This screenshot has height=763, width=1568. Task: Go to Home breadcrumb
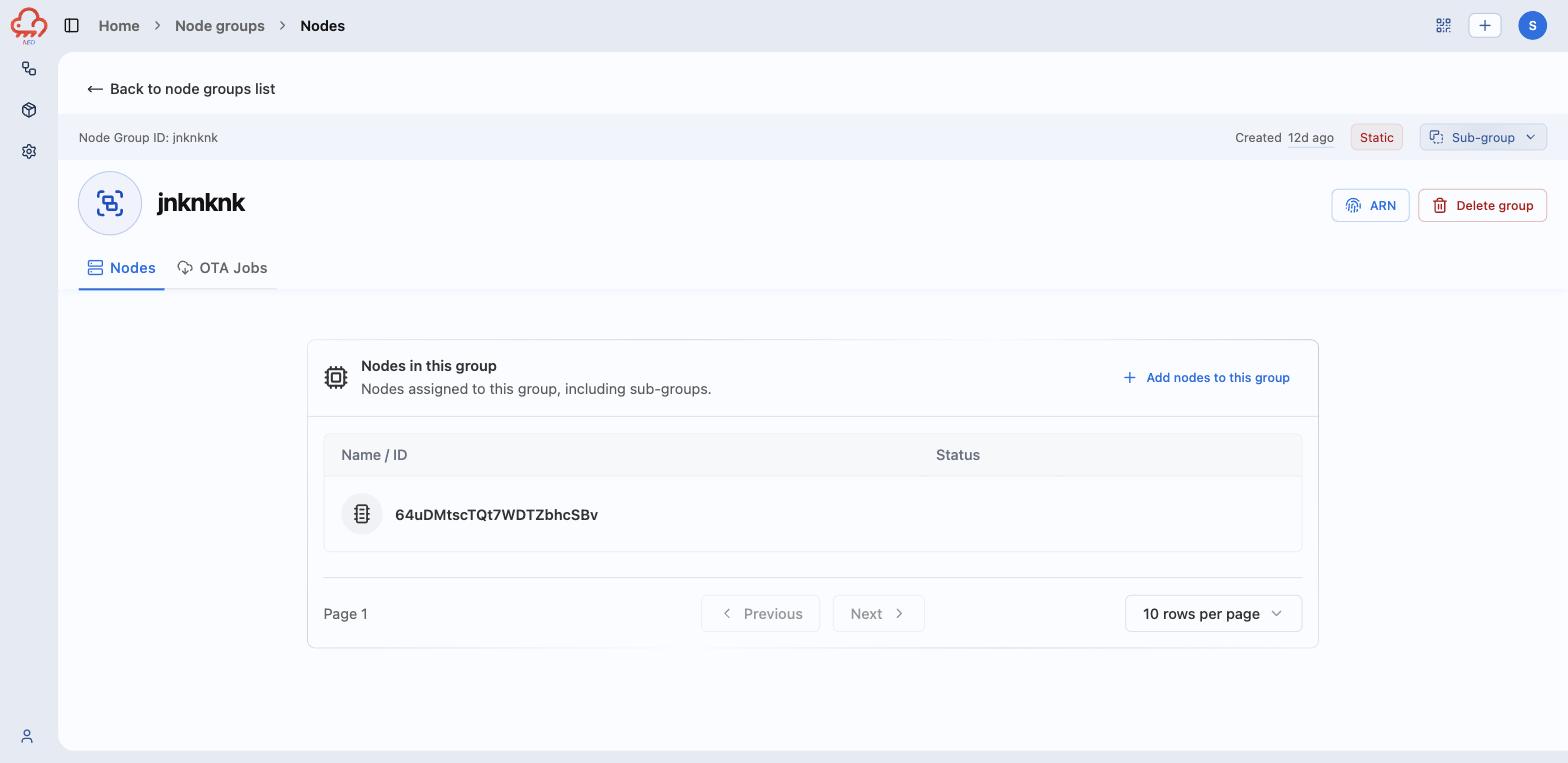pos(119,26)
